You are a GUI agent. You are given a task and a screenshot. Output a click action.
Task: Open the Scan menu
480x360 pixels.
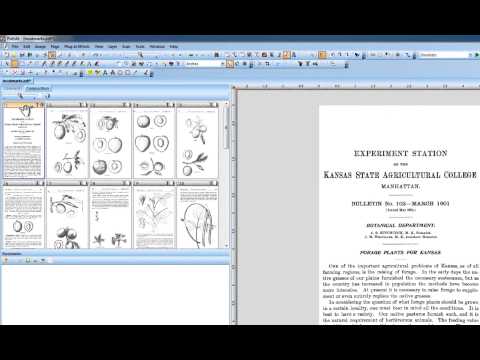click(x=126, y=46)
